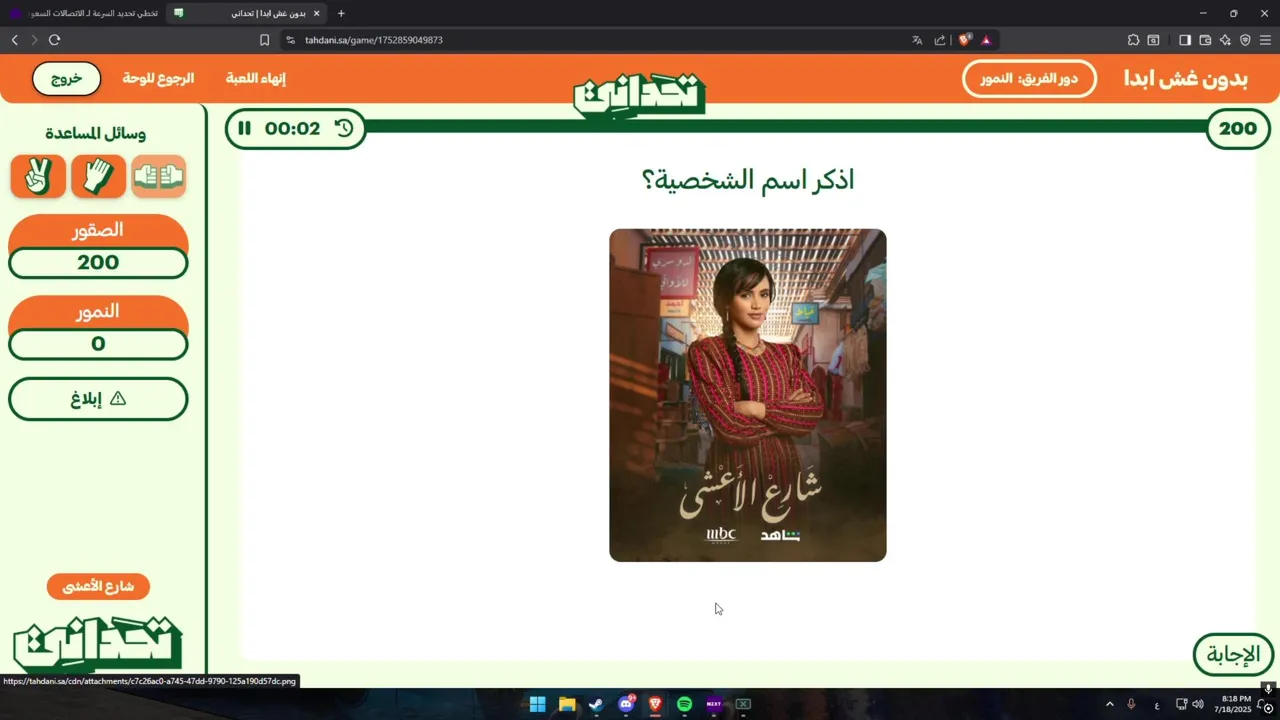Viewport: 1280px width, 720px height.
Task: Open Steam from the taskbar
Action: pos(596,704)
